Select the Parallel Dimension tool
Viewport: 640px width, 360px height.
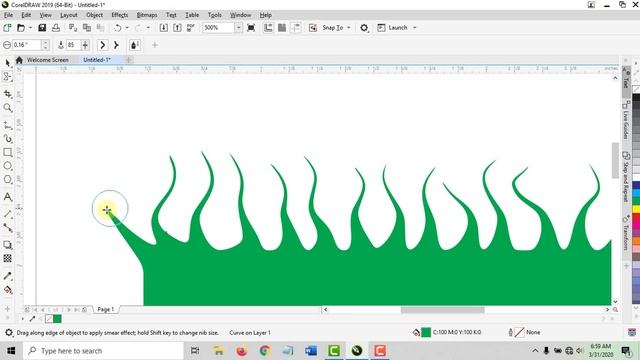(7, 214)
